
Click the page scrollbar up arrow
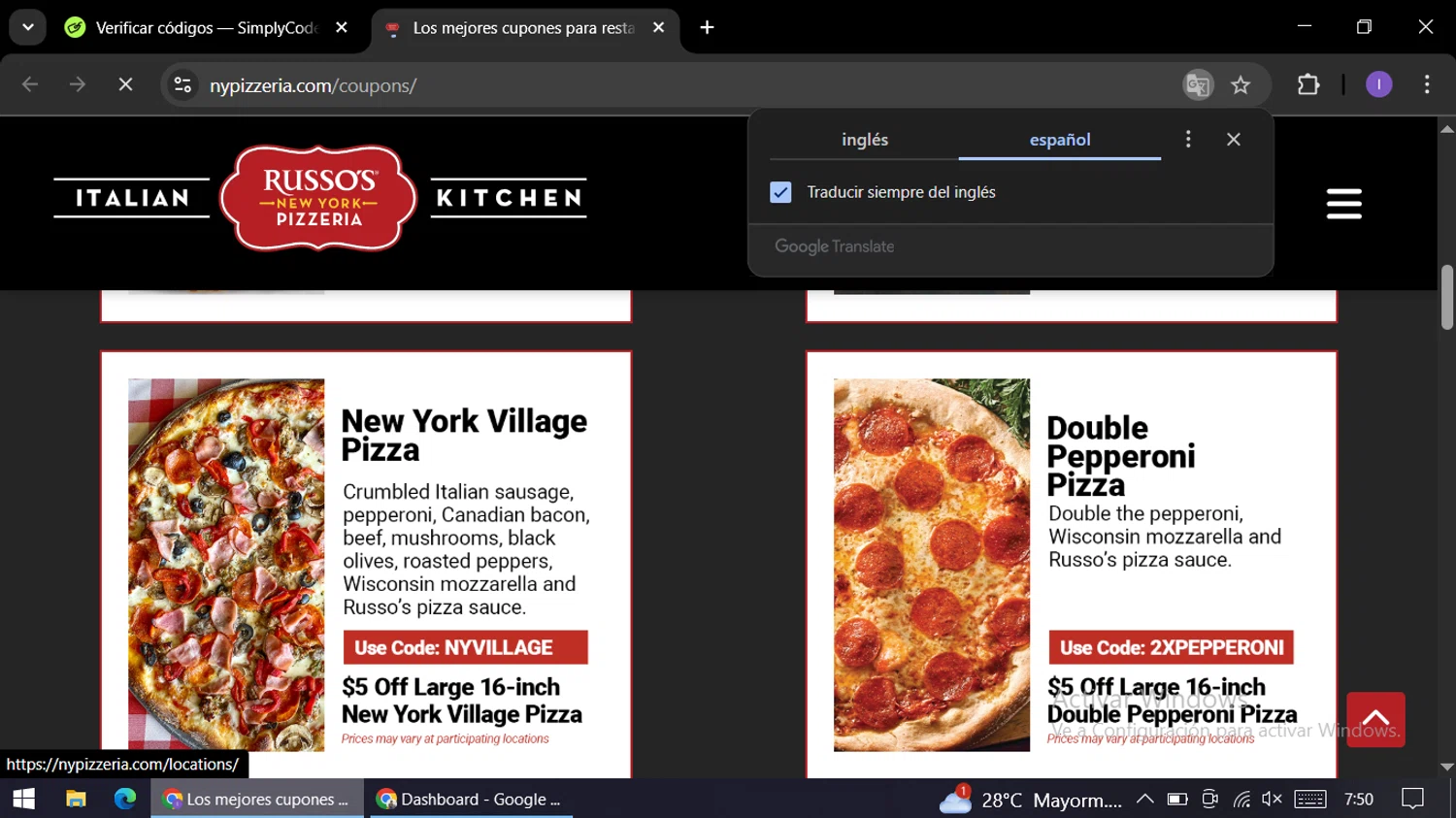pos(1447,128)
